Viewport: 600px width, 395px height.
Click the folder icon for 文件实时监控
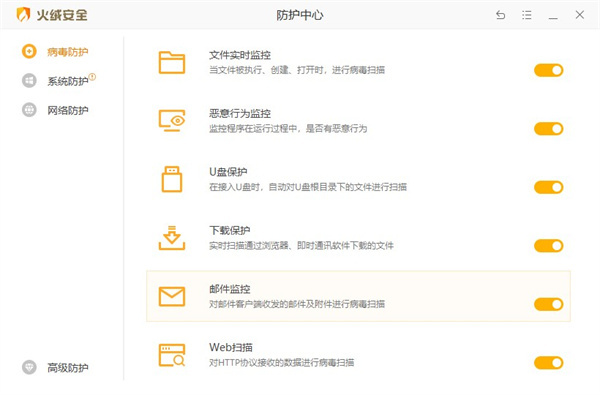[x=172, y=62]
